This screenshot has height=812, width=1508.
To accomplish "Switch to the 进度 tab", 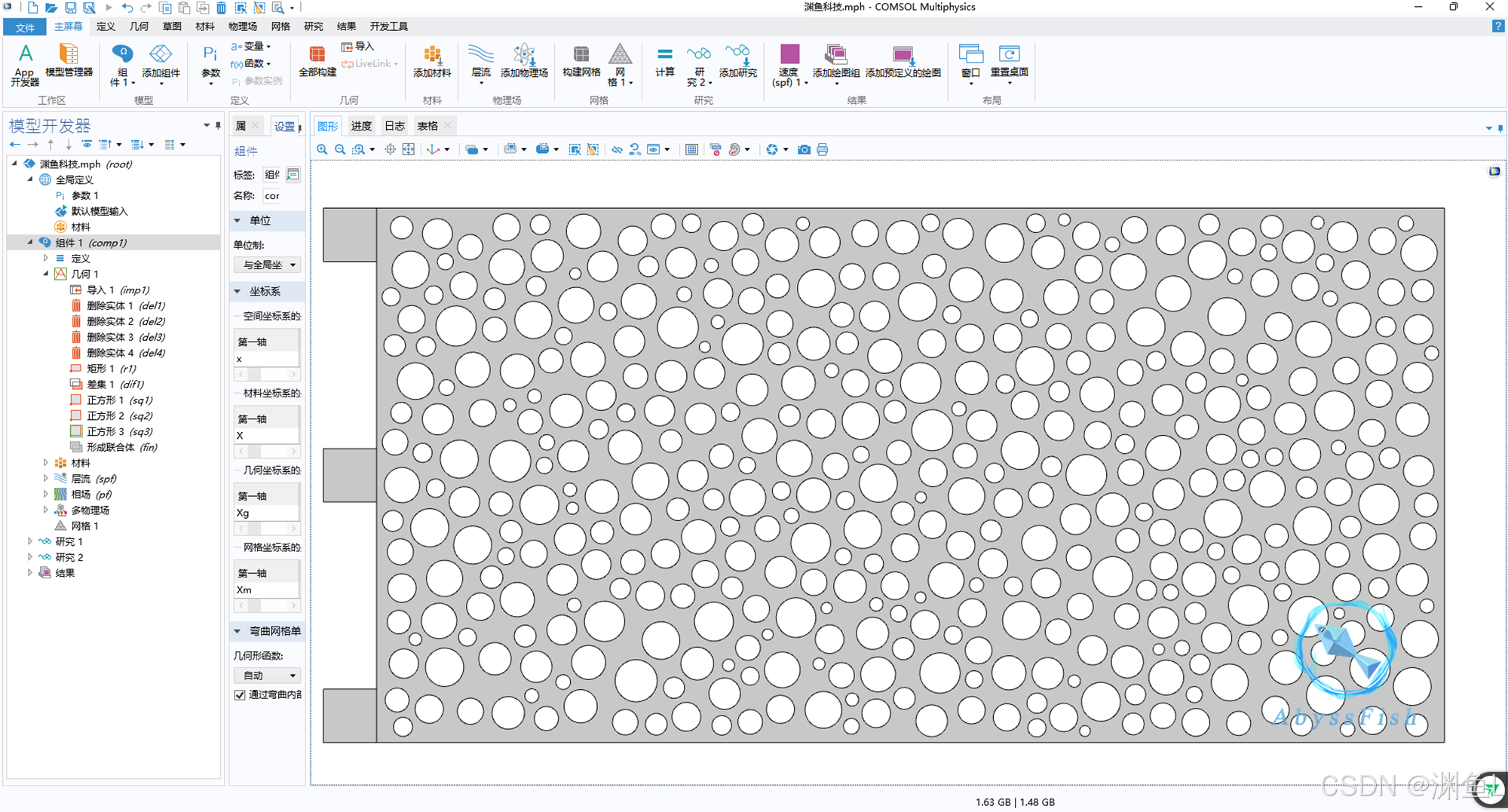I will tap(361, 126).
